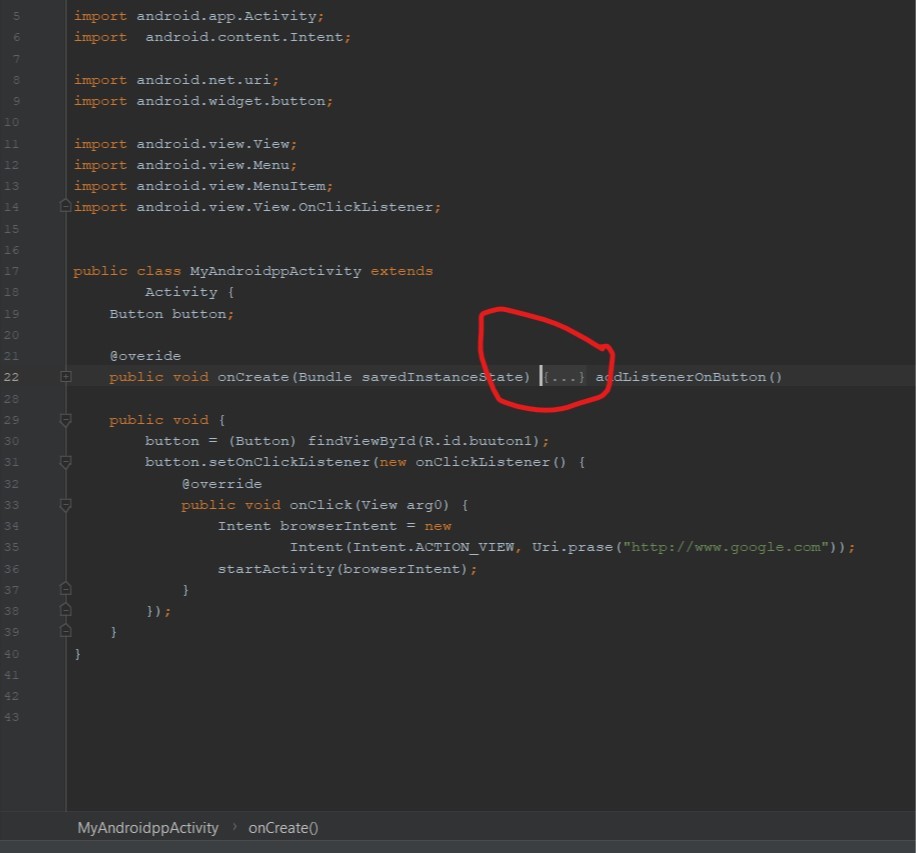916x853 pixels.
Task: Click 'Intent browserInterent' declaration
Action: (307, 526)
